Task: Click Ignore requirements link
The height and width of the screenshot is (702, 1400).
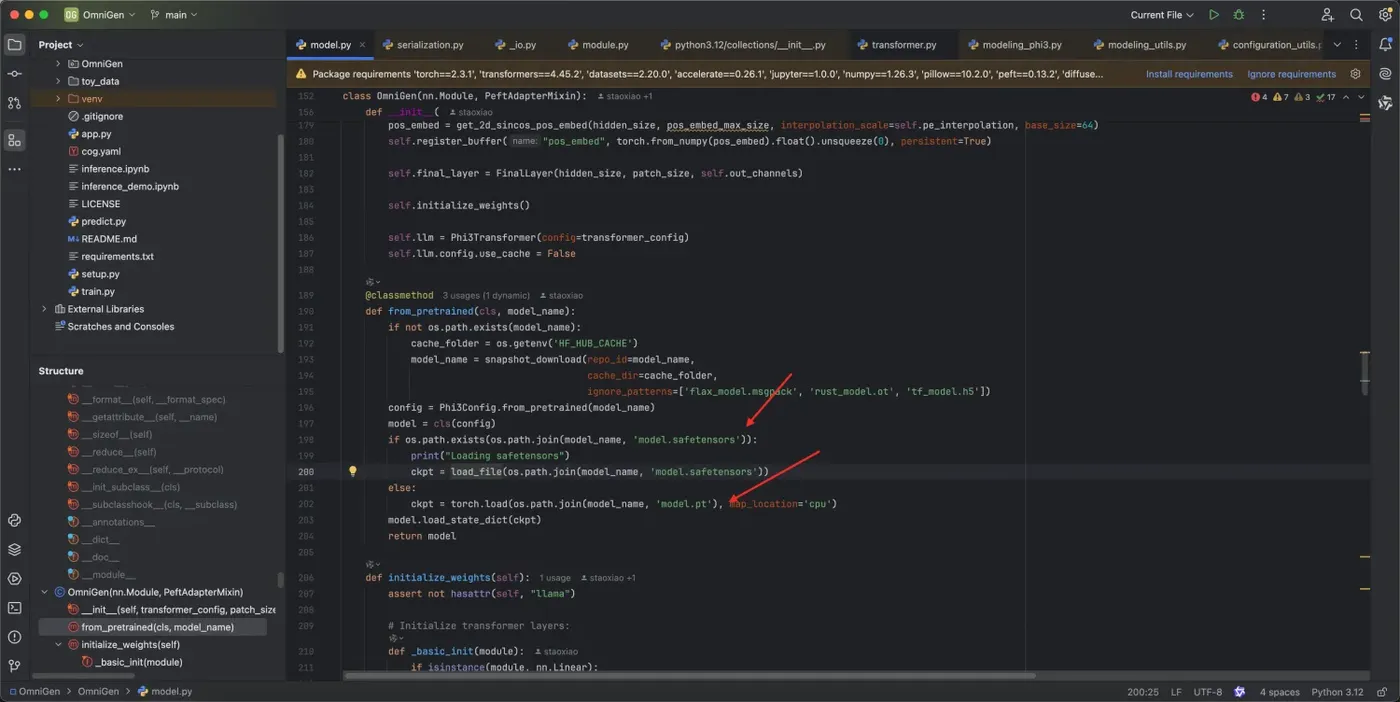Action: point(1291,74)
